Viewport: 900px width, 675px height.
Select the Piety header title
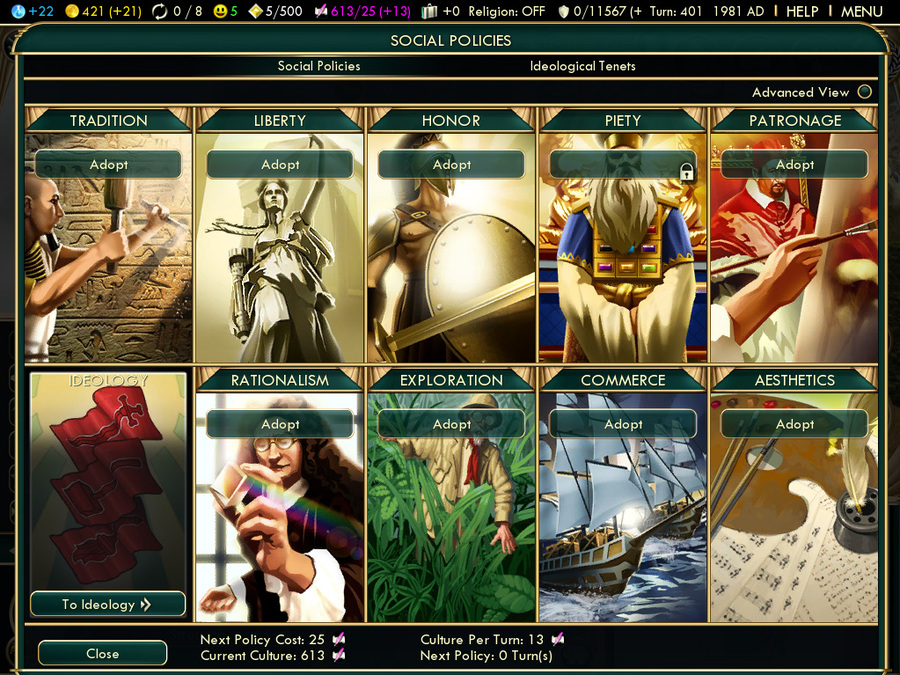pyautogui.click(x=623, y=121)
